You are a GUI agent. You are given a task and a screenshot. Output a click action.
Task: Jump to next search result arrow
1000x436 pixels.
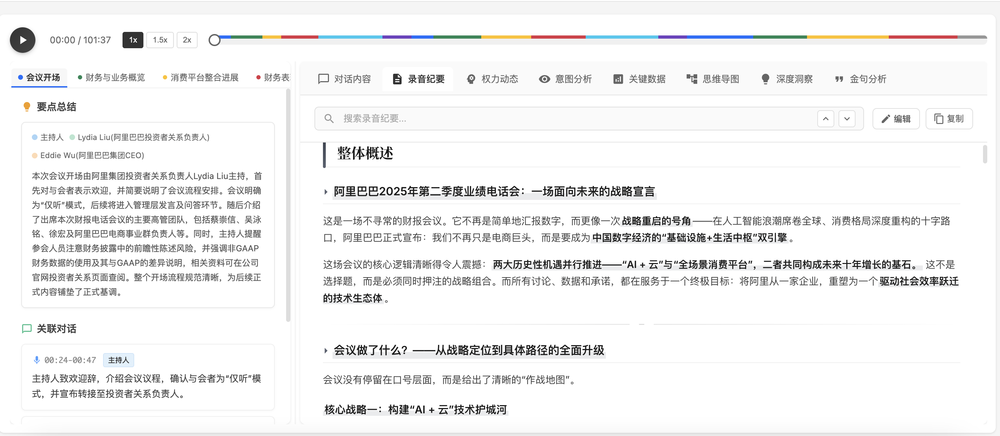(847, 118)
